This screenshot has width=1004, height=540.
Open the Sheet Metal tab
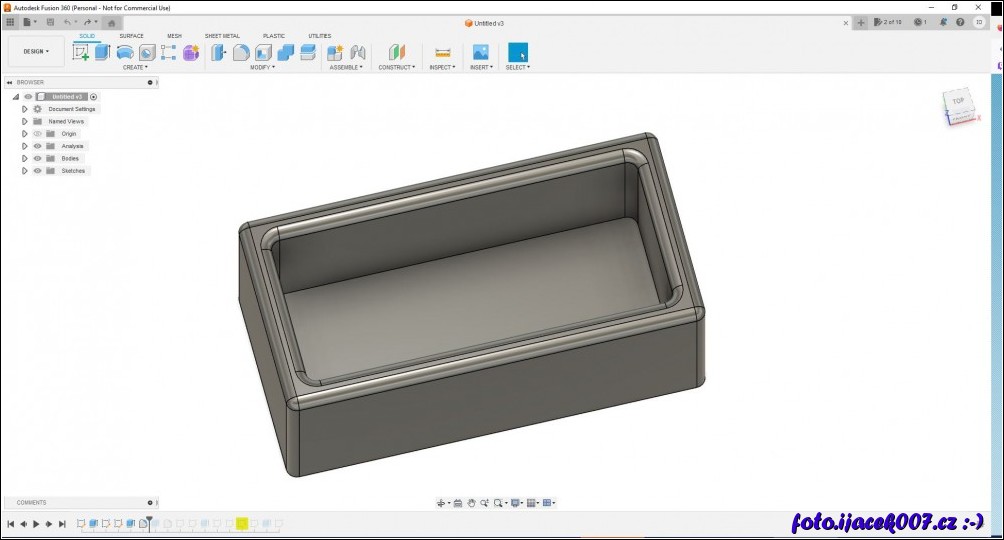tap(221, 36)
